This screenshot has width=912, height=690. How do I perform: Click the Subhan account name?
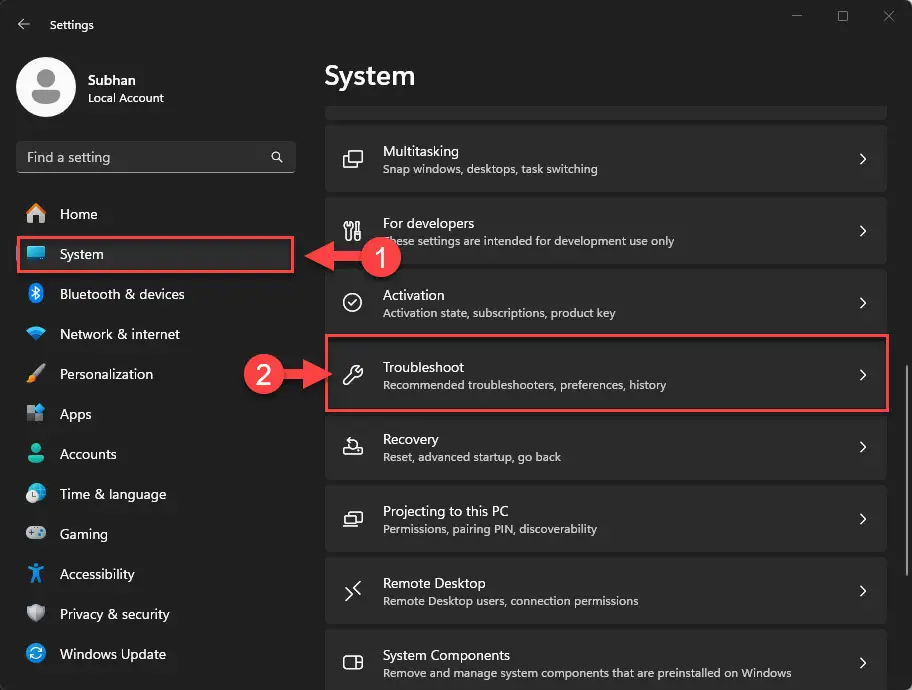[112, 80]
